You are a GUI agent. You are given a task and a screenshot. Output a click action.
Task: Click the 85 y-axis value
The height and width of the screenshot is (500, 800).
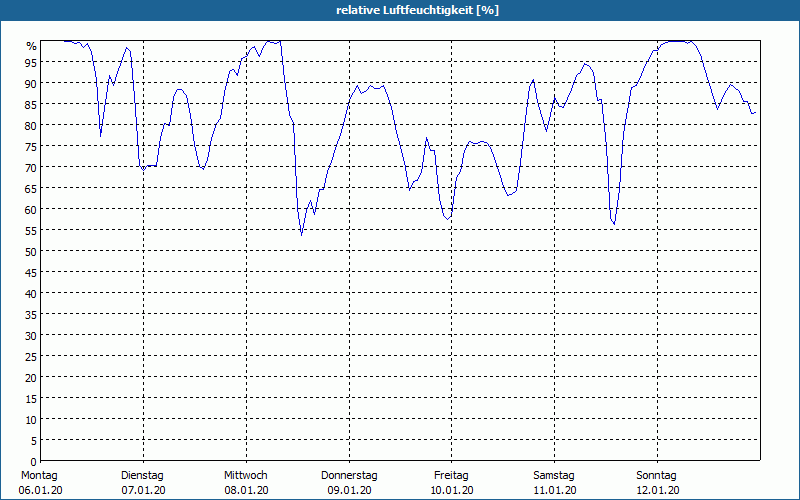[x=31, y=105]
